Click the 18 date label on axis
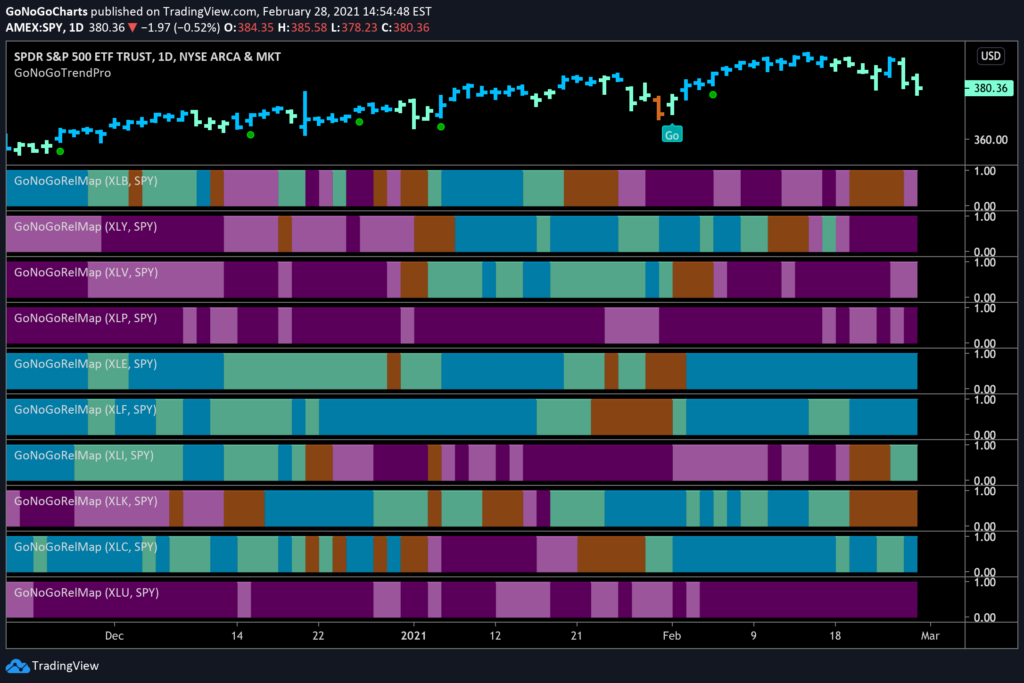This screenshot has width=1024, height=683. [x=835, y=635]
